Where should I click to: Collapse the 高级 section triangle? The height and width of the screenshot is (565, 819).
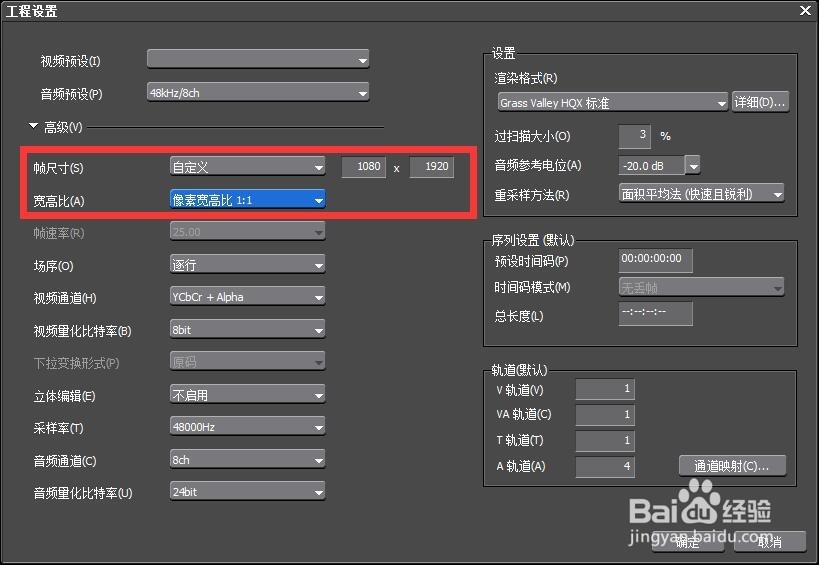pos(33,126)
